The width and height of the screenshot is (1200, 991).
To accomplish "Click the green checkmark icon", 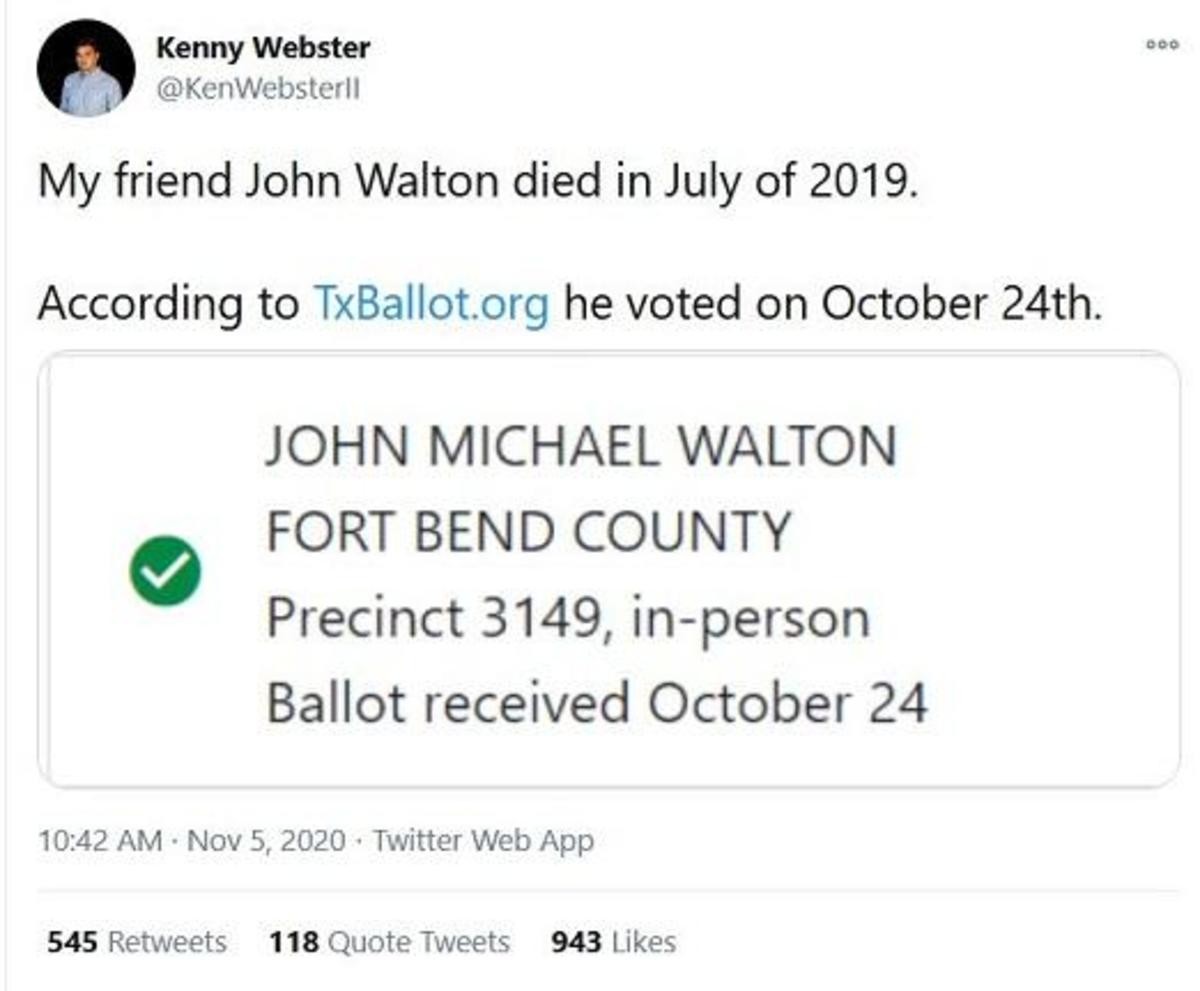I will click(165, 571).
